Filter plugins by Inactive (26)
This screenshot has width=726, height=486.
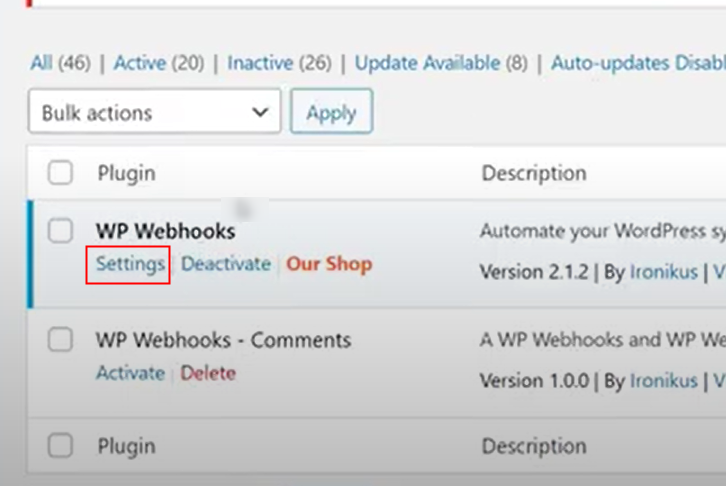[x=279, y=62]
